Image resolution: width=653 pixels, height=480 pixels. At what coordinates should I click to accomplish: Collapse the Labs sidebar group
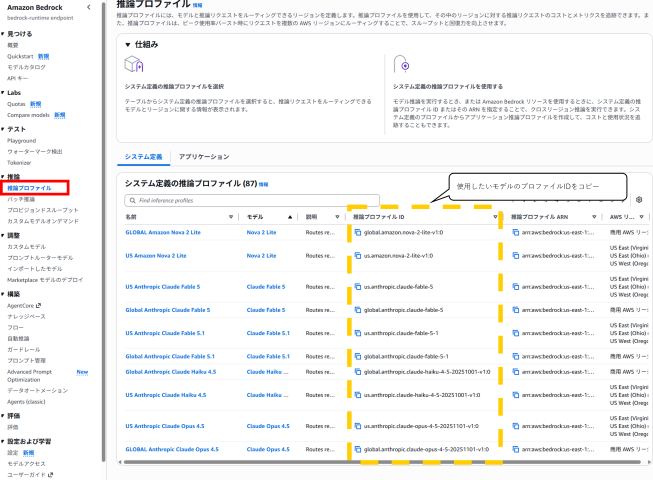[x=2, y=92]
